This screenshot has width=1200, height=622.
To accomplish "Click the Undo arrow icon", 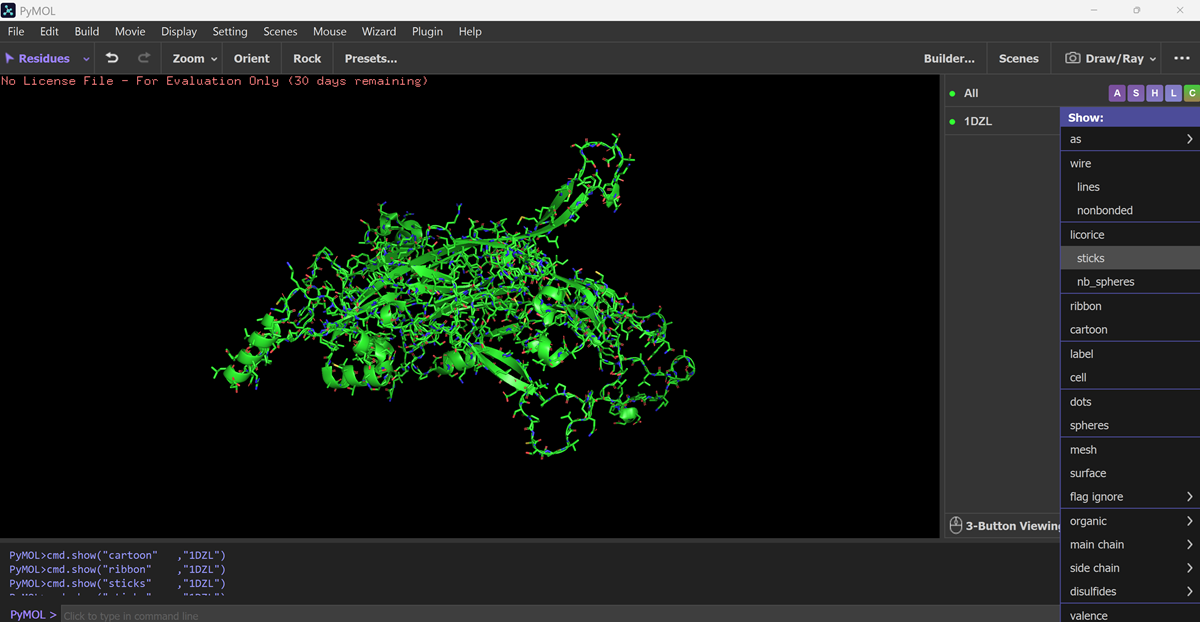I will pyautogui.click(x=112, y=58).
